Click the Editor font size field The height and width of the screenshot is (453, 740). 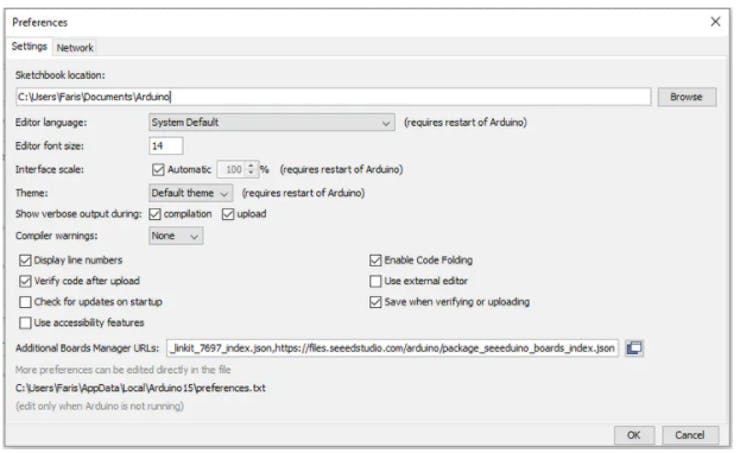pos(166,146)
